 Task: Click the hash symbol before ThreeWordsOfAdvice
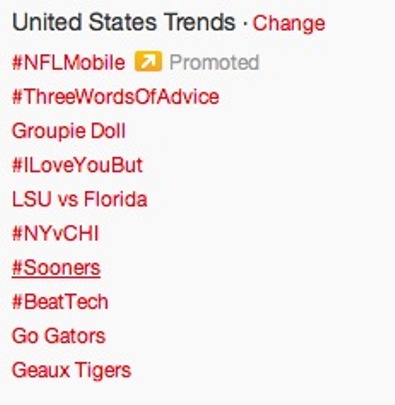[x=17, y=97]
